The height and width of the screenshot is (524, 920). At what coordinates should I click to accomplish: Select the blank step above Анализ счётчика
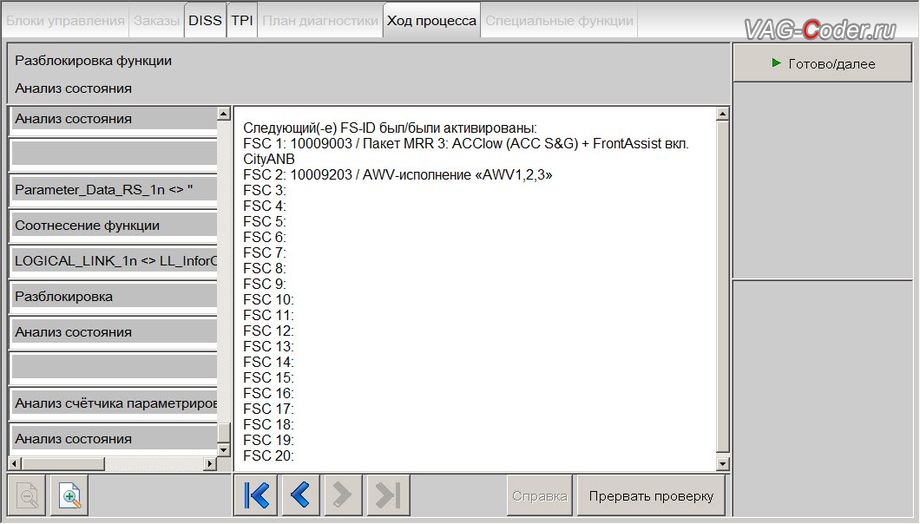tap(114, 367)
